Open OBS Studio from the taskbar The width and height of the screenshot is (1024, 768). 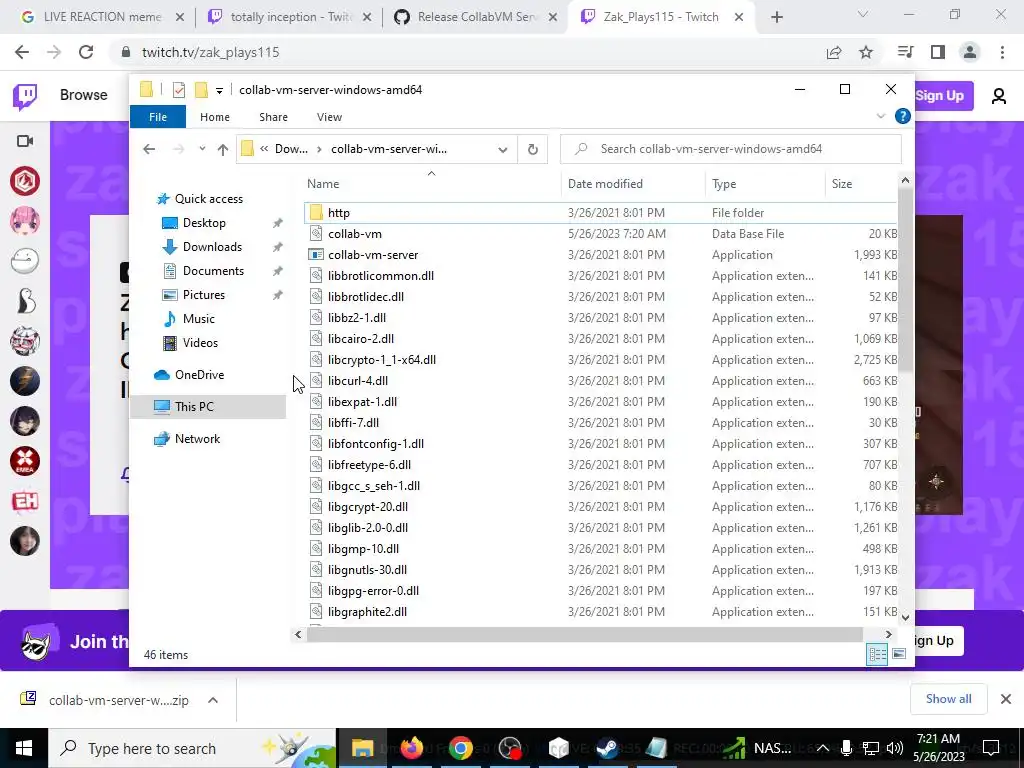pyautogui.click(x=510, y=748)
